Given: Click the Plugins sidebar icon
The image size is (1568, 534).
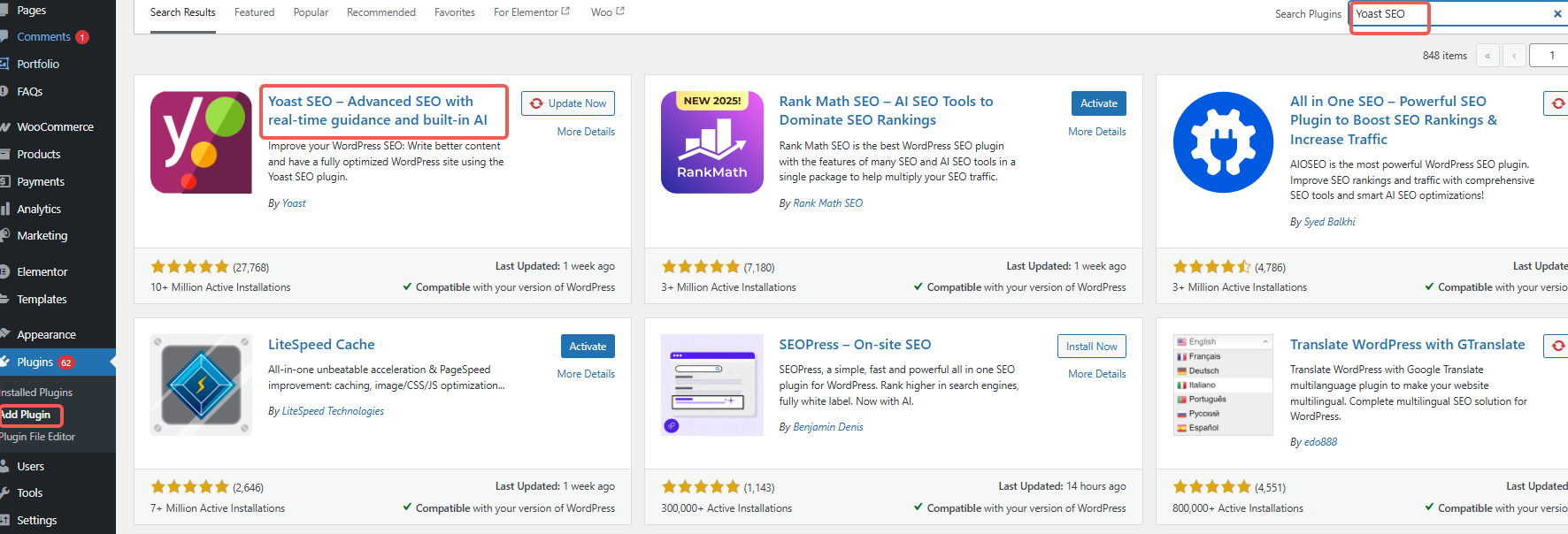Looking at the screenshot, I should [x=4, y=362].
